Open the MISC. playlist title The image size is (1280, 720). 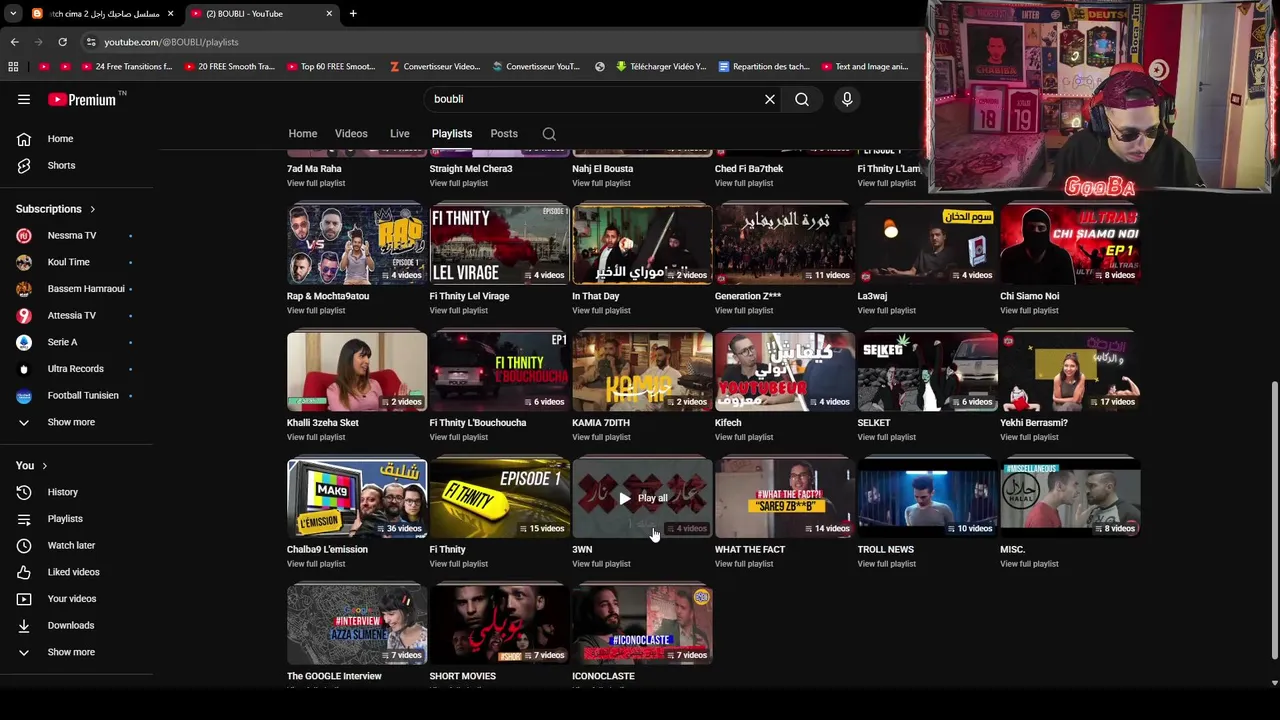pos(1013,550)
